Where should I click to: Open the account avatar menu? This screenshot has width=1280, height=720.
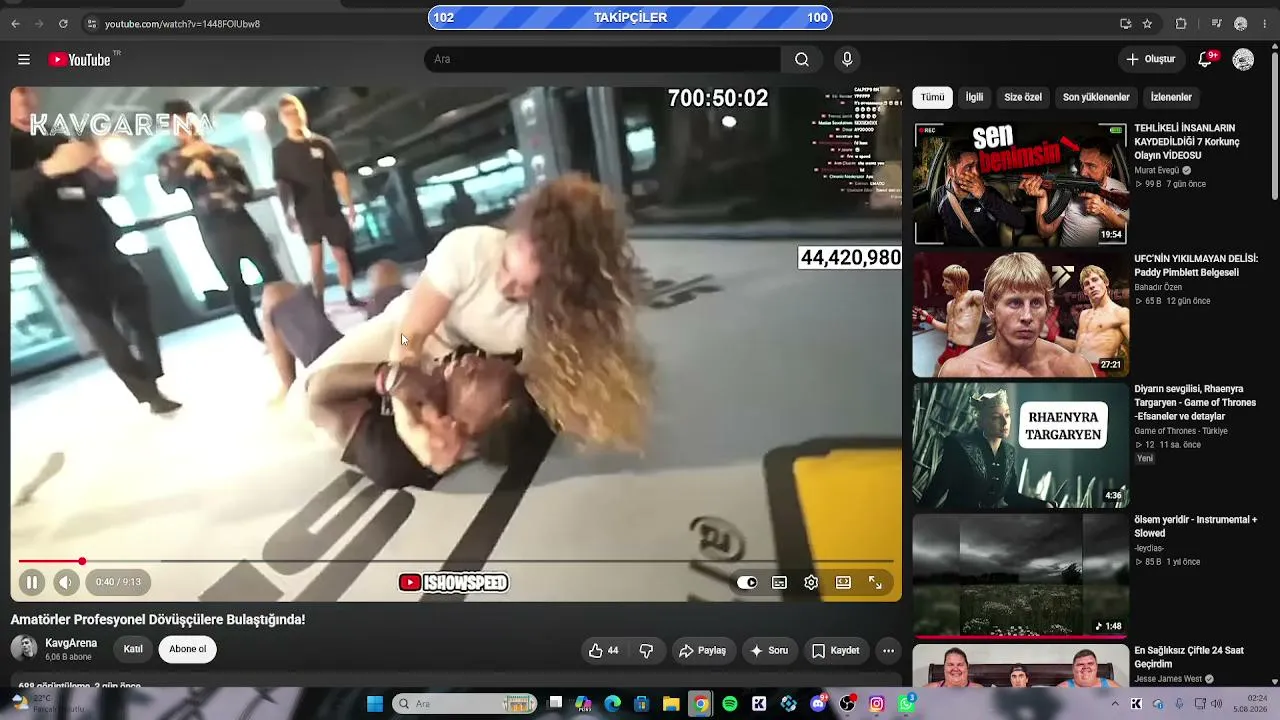(1243, 60)
